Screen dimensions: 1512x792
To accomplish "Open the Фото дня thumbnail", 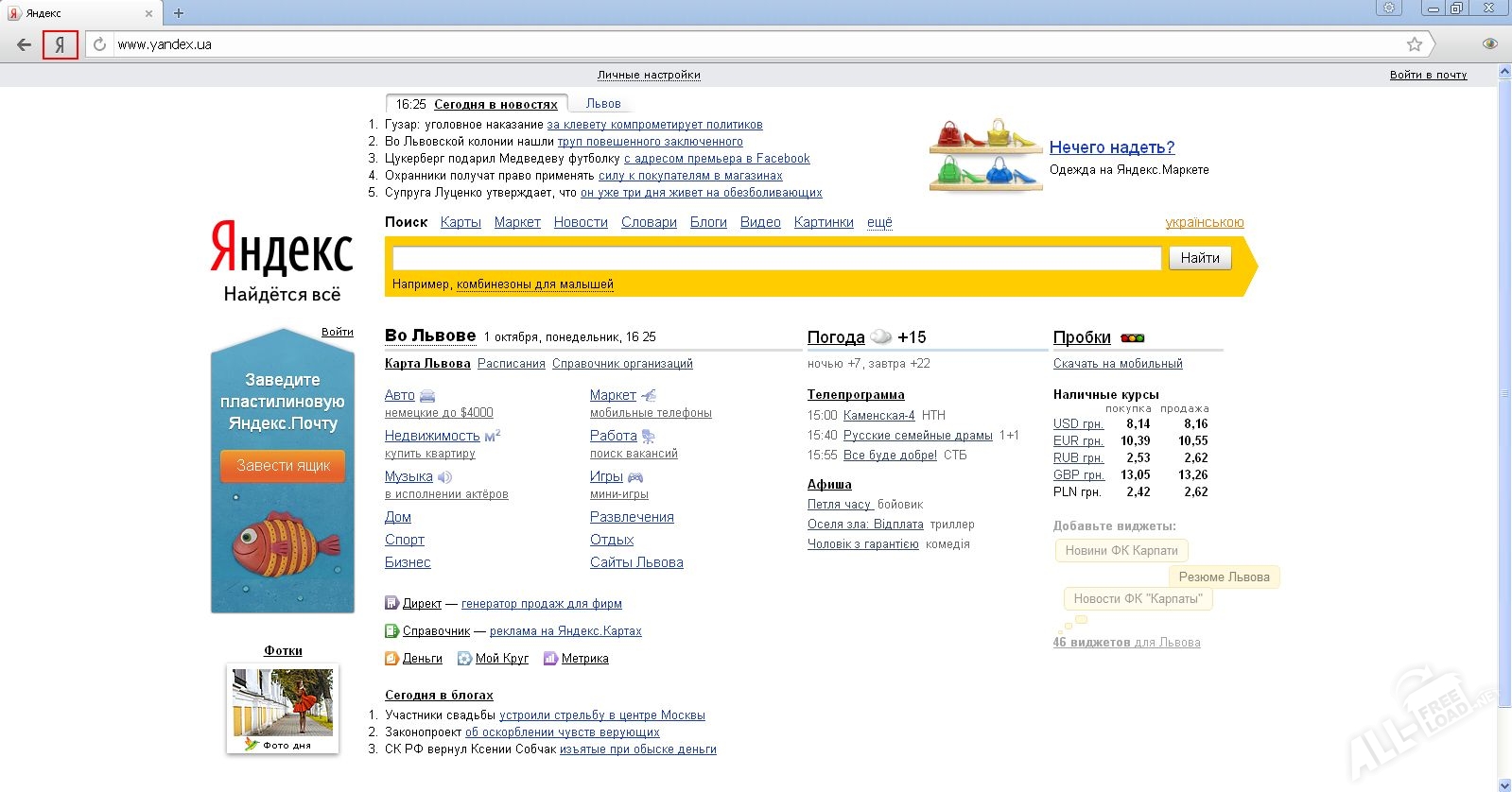I will pos(283,704).
